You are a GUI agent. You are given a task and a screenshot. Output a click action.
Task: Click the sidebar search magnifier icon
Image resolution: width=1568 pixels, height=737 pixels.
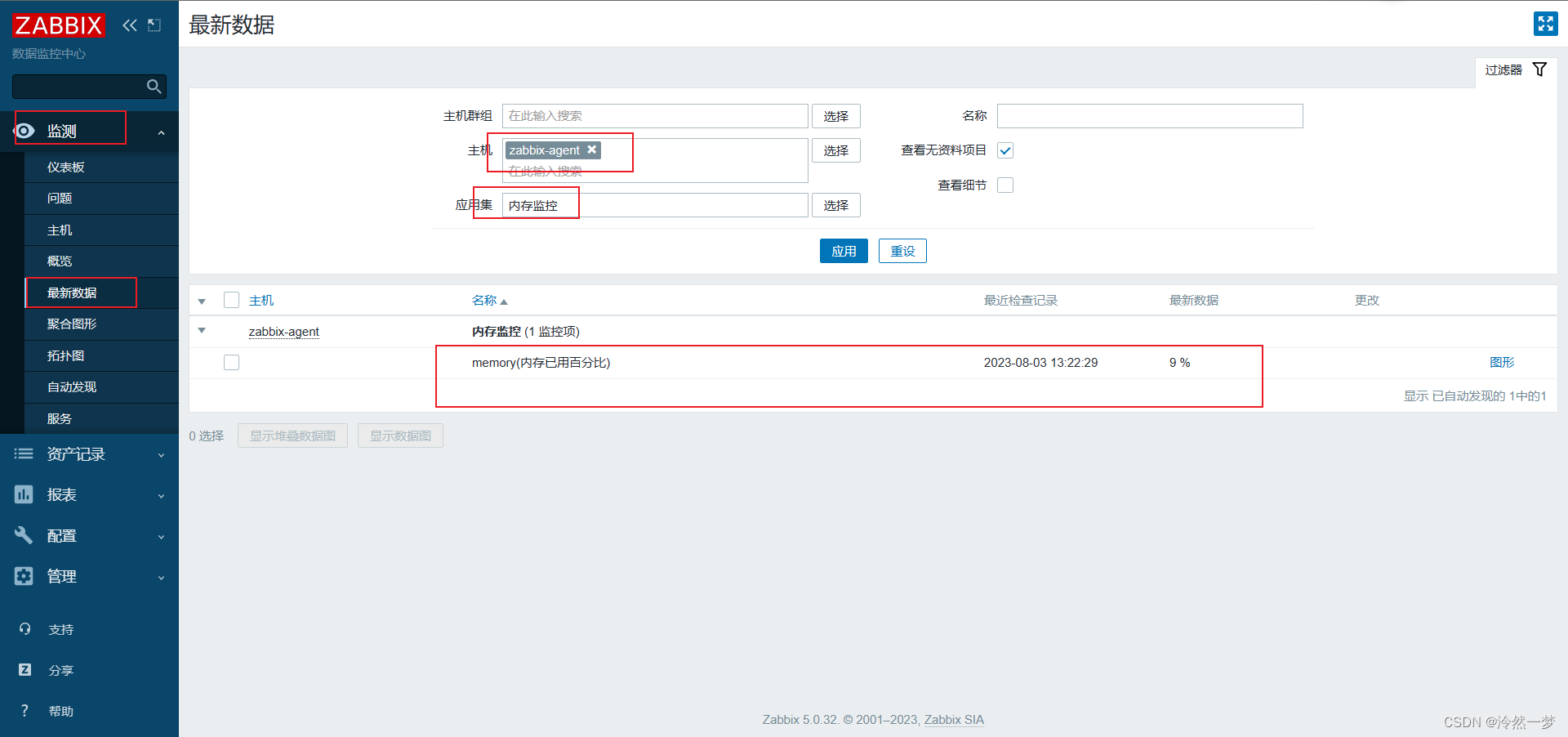click(154, 87)
